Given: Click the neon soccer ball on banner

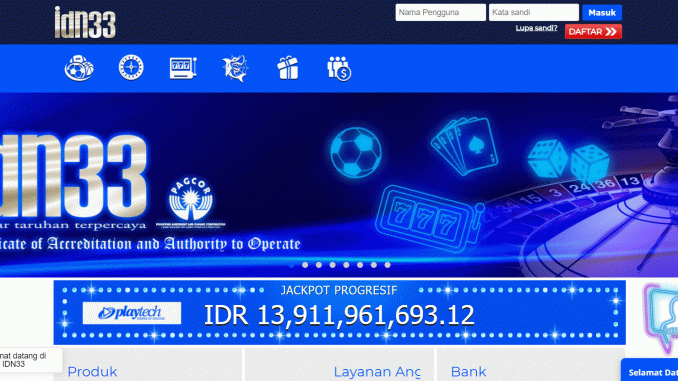Looking at the screenshot, I should [x=356, y=153].
